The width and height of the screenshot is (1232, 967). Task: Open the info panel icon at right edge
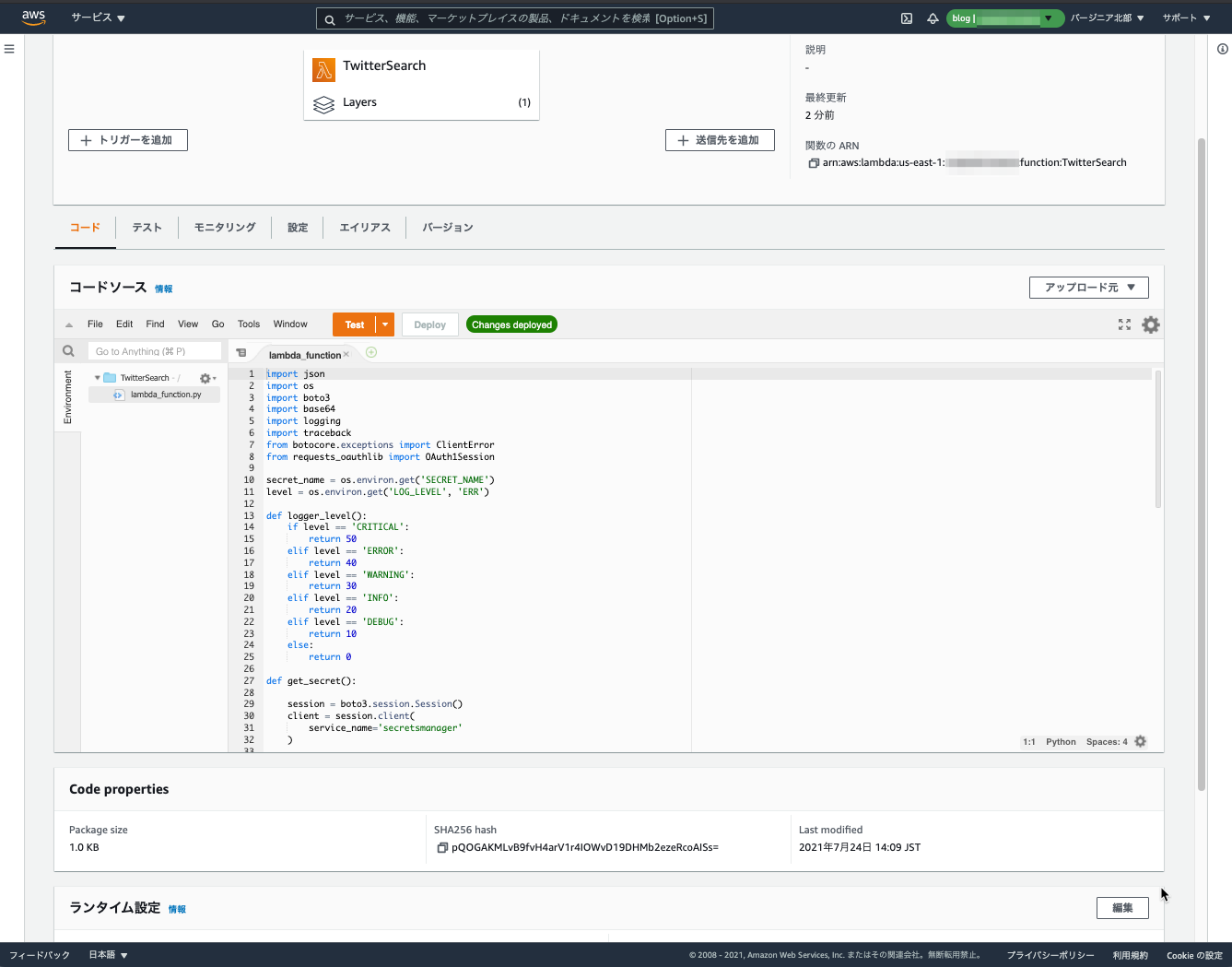[1223, 49]
